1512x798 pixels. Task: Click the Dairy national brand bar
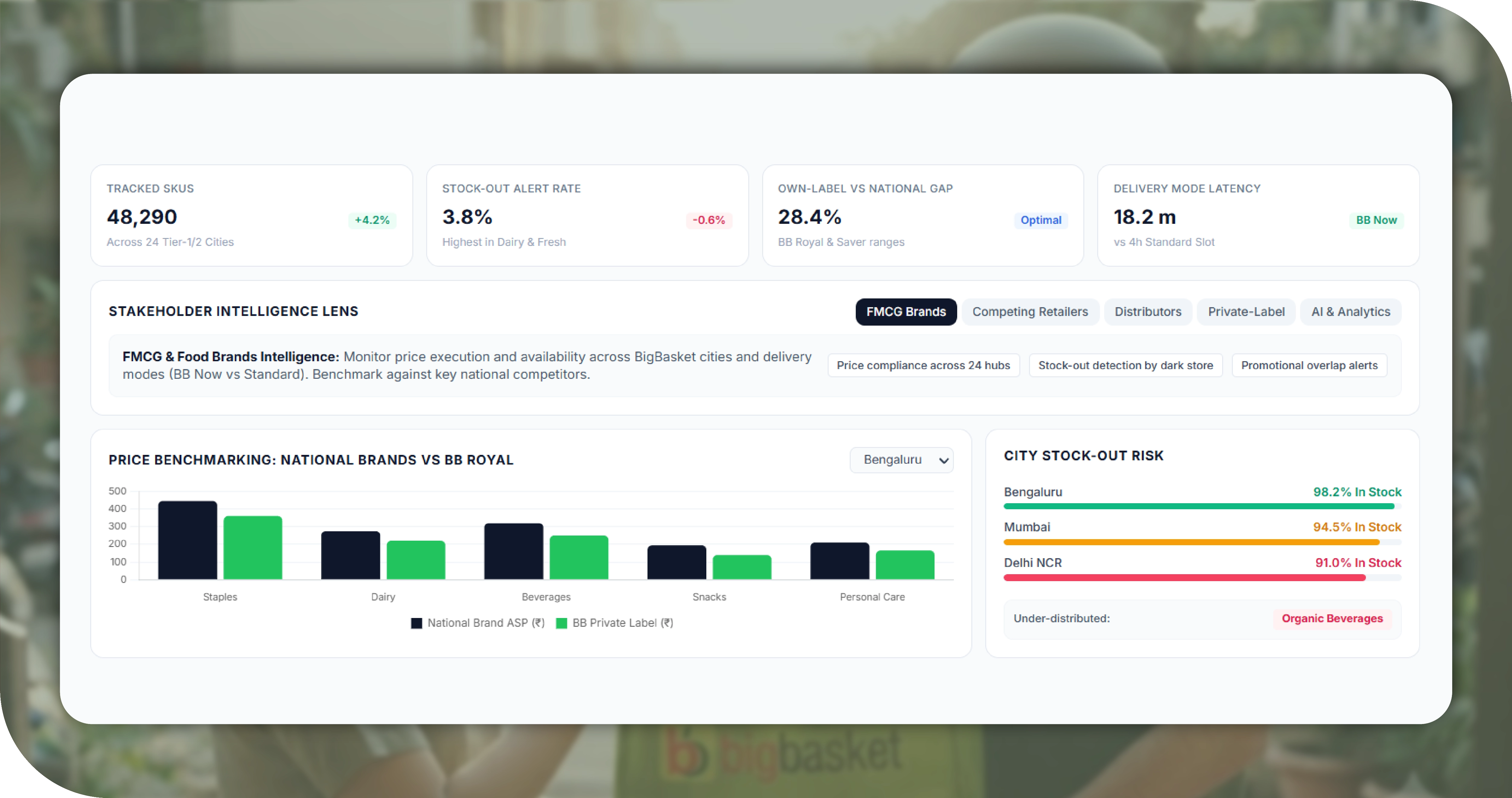350,555
